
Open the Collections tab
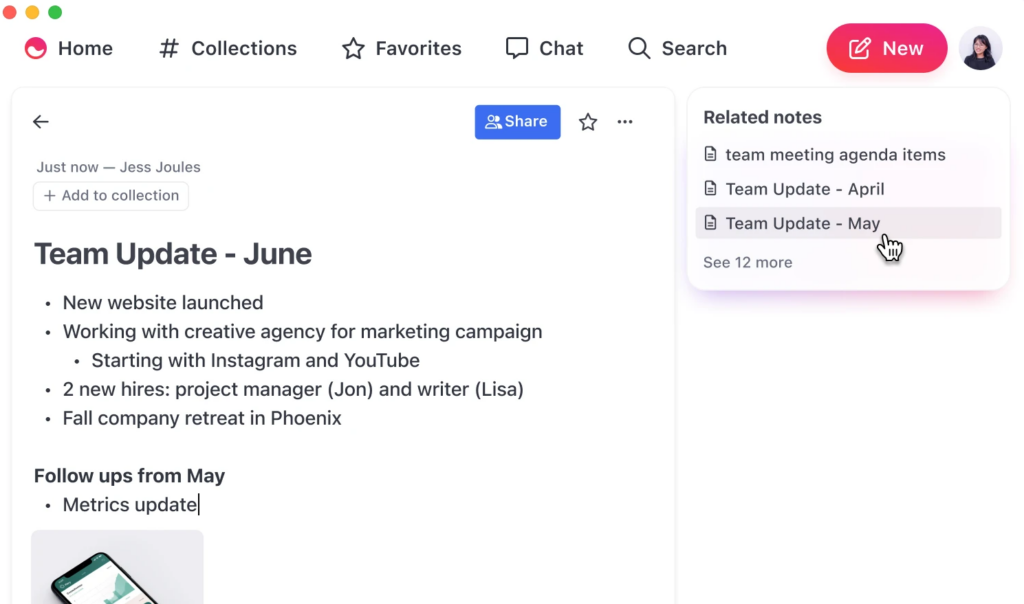pos(228,48)
